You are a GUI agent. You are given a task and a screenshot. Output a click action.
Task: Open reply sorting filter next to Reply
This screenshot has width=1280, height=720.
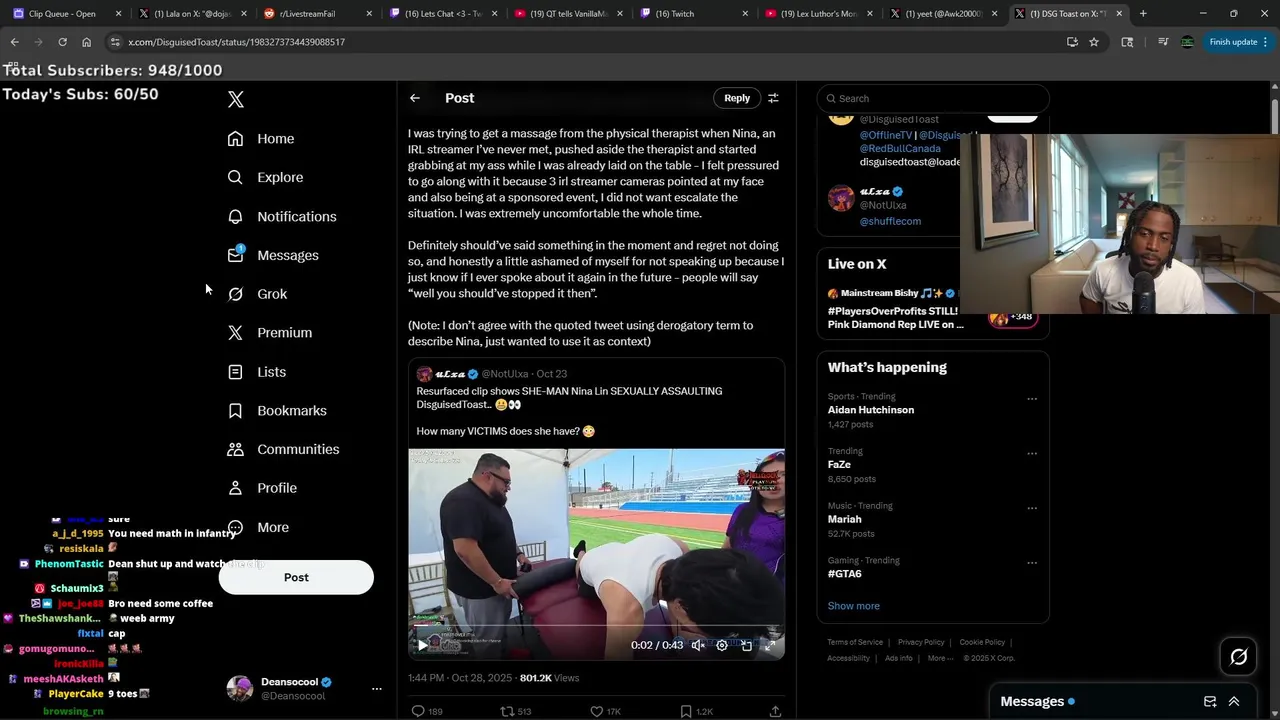point(773,98)
